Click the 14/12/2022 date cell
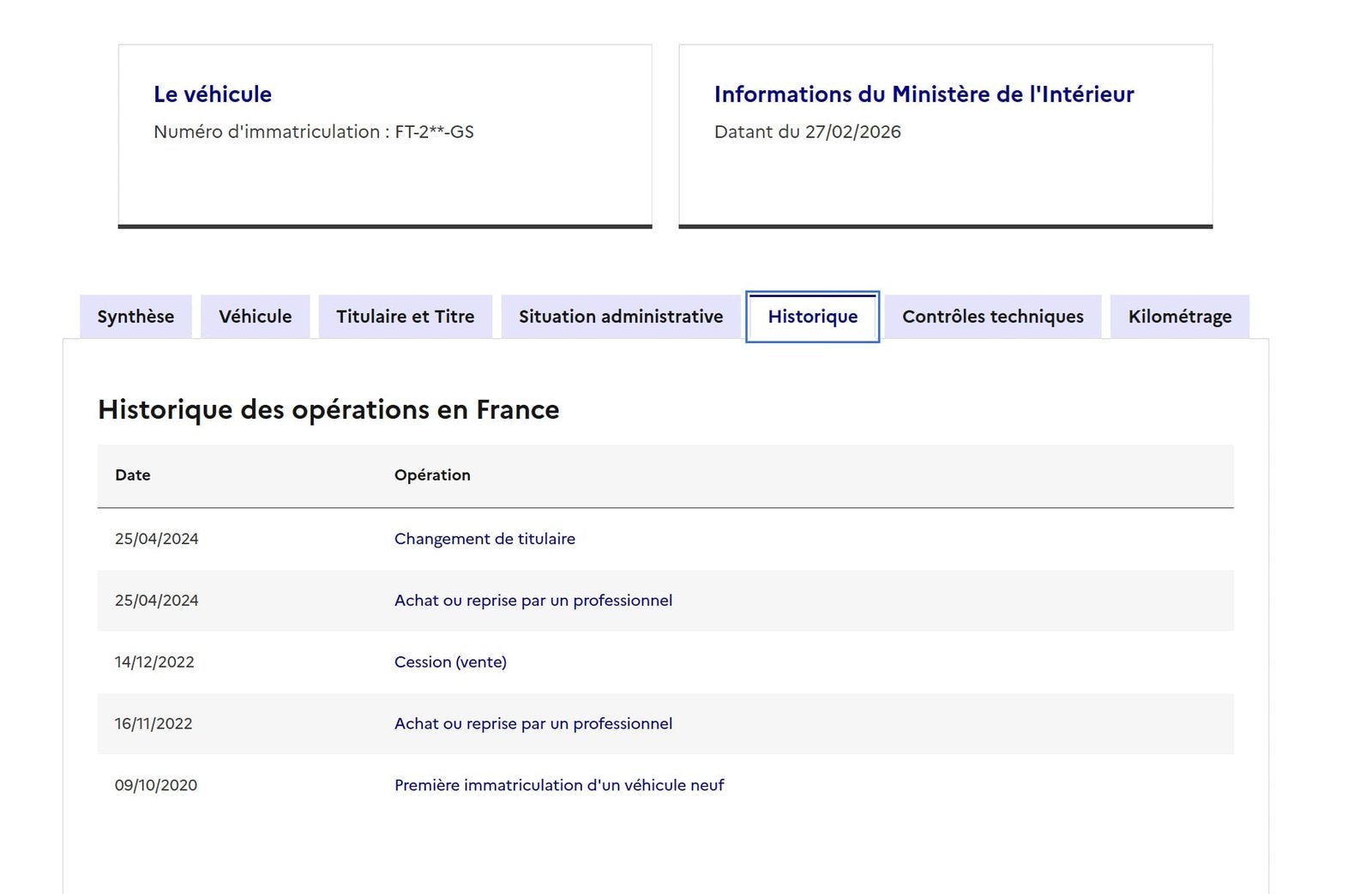Image resolution: width=1372 pixels, height=894 pixels. (x=154, y=662)
